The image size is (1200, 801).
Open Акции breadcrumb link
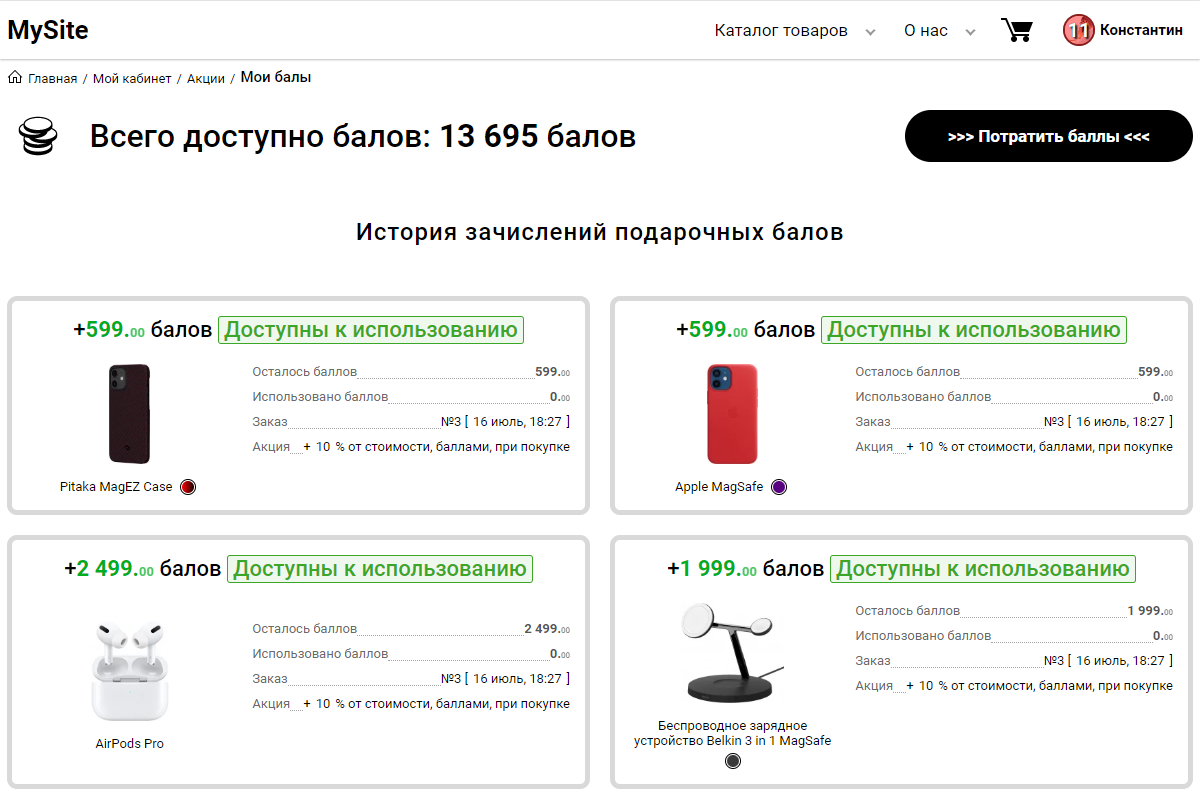tap(206, 78)
